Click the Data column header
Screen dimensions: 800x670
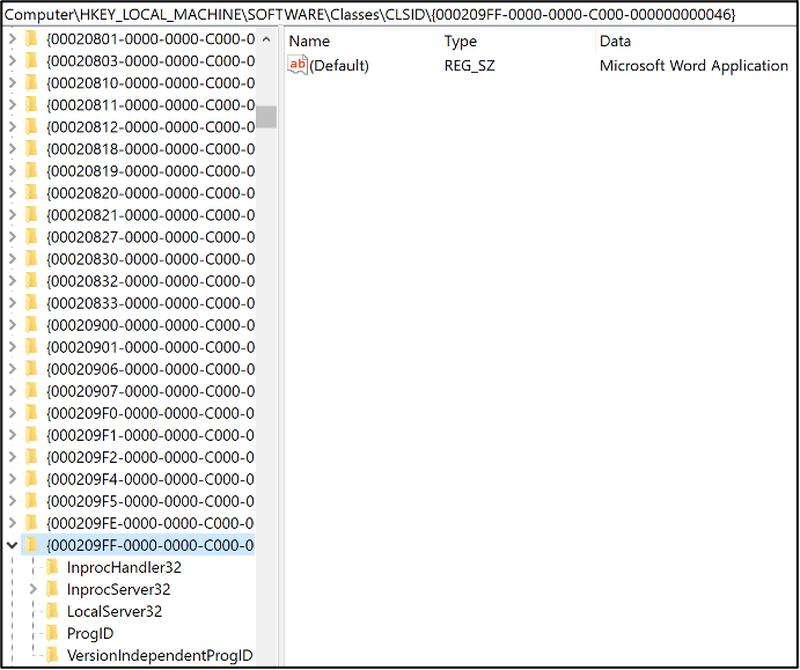pyautogui.click(x=615, y=41)
